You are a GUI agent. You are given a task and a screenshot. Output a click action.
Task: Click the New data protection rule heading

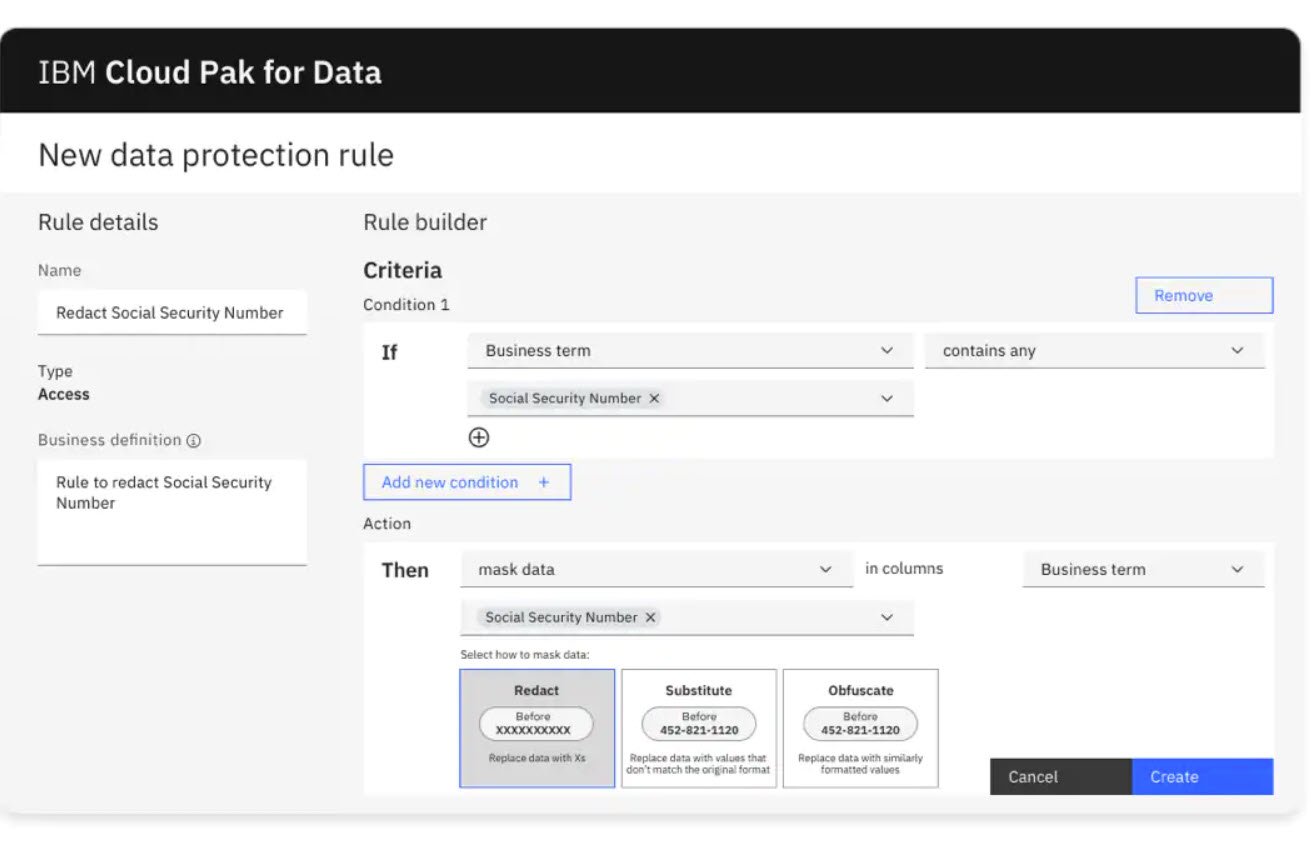[216, 155]
